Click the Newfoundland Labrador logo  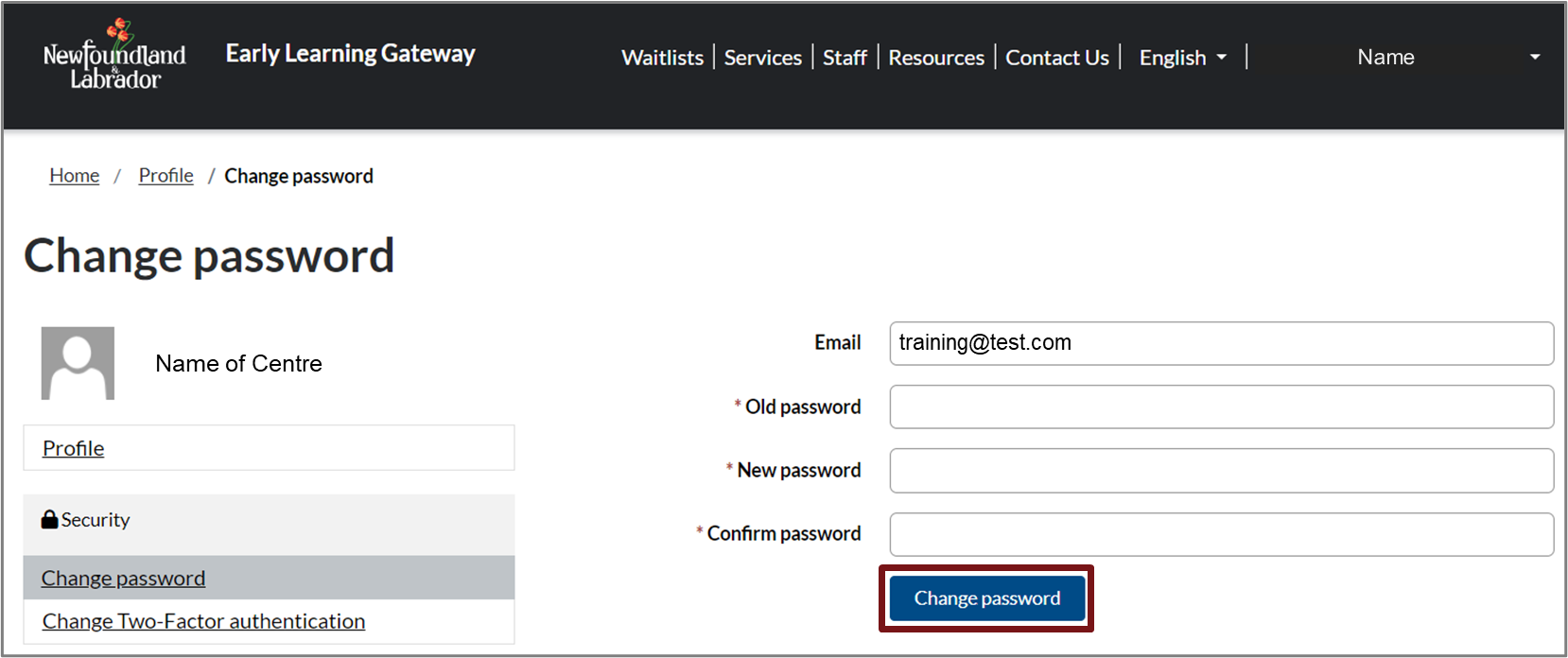114,57
